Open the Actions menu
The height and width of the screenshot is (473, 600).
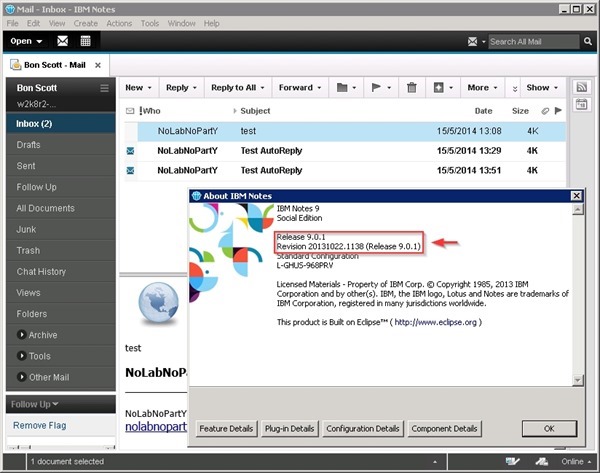coord(119,23)
